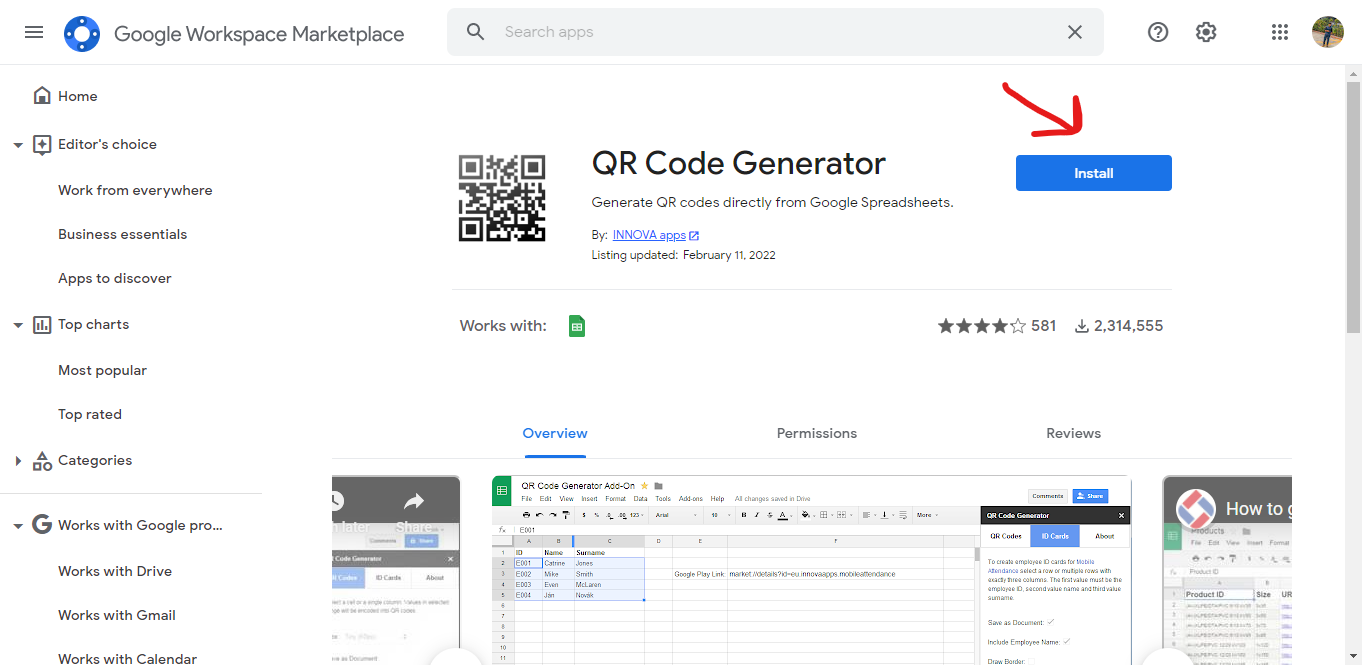Switch to the Reviews tab
Viewport: 1362px width, 665px height.
pyautogui.click(x=1073, y=433)
